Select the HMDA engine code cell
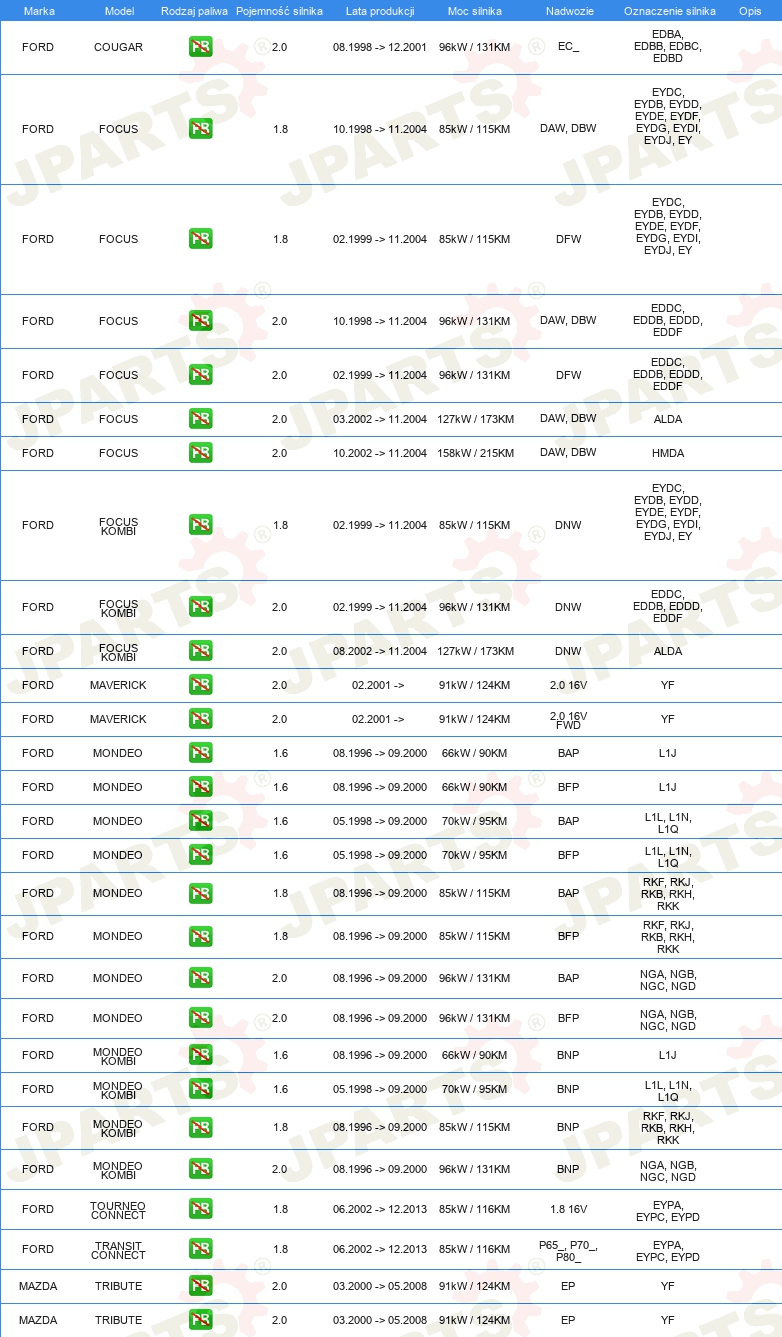The height and width of the screenshot is (1337, 782). click(x=668, y=453)
